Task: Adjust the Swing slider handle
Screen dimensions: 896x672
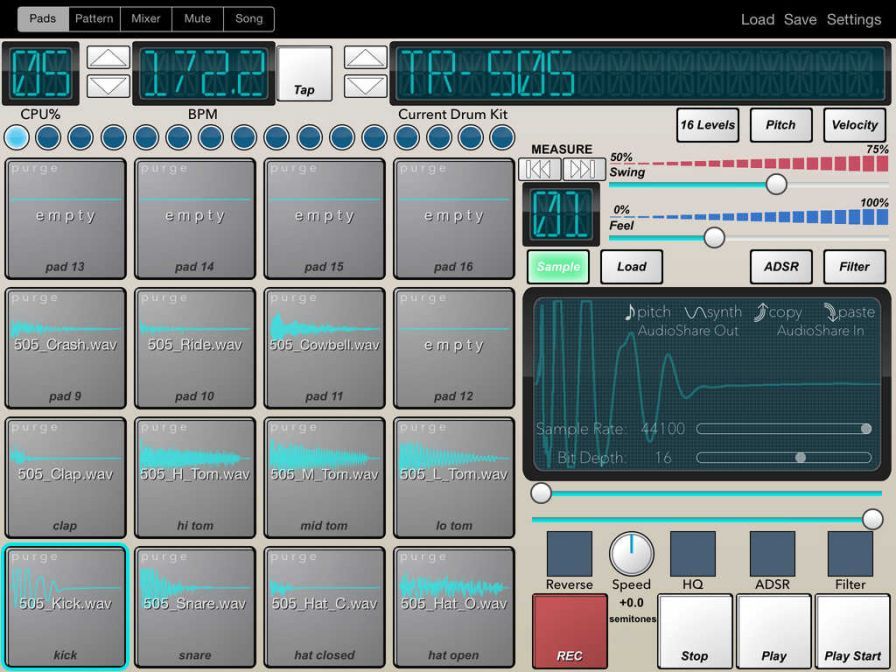Action: click(776, 184)
